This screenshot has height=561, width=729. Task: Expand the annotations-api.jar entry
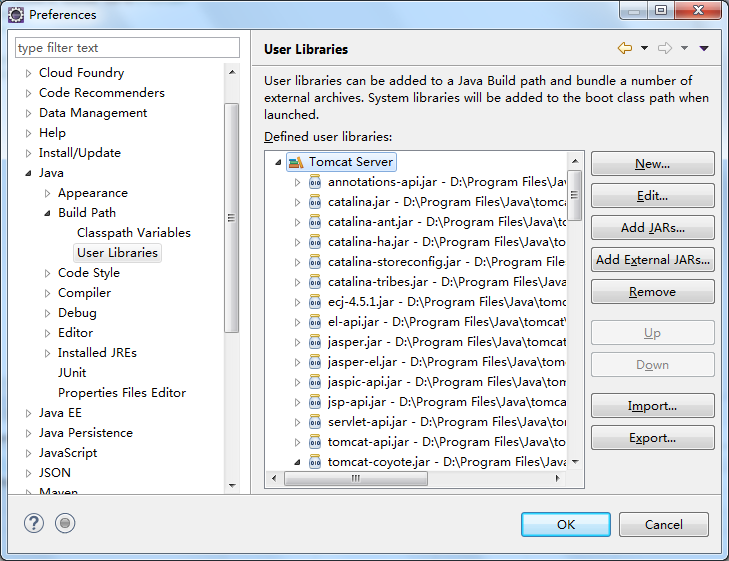(297, 182)
